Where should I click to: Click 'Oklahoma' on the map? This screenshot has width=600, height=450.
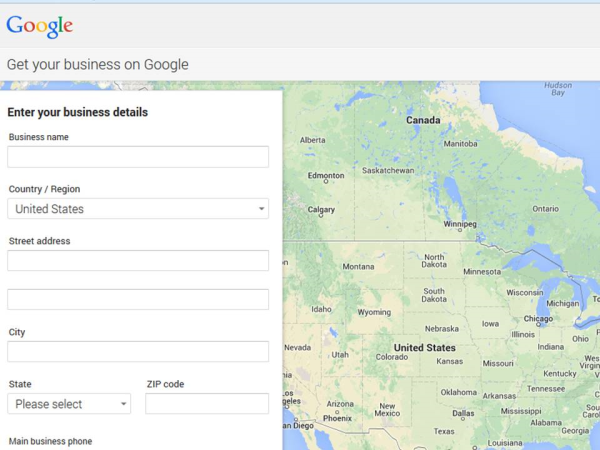click(458, 392)
